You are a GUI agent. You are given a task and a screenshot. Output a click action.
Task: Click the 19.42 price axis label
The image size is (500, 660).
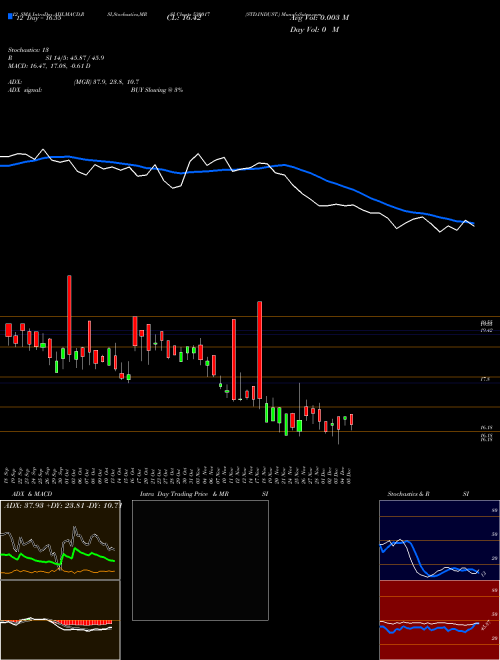pyautogui.click(x=487, y=331)
